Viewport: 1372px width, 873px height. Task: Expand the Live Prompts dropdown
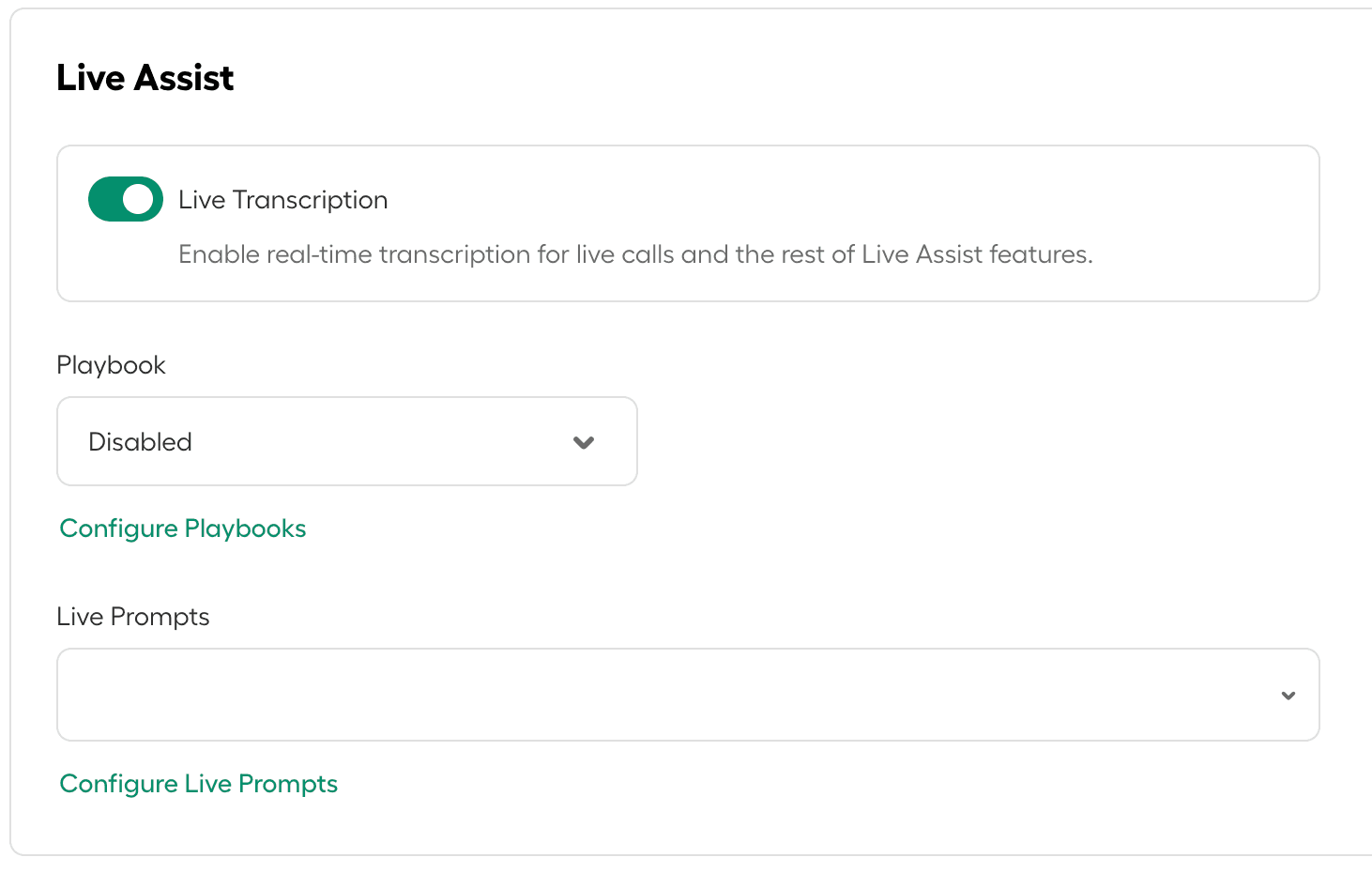(687, 695)
